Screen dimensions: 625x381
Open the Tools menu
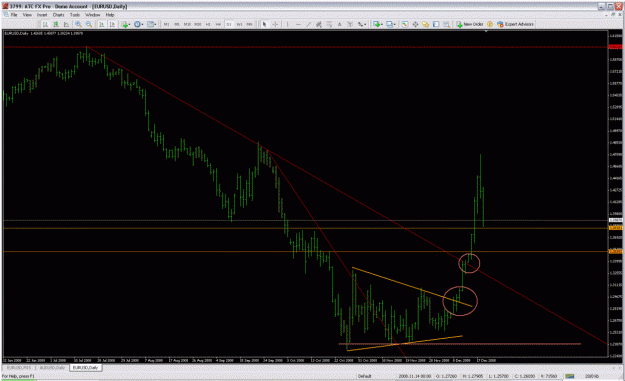tap(75, 15)
